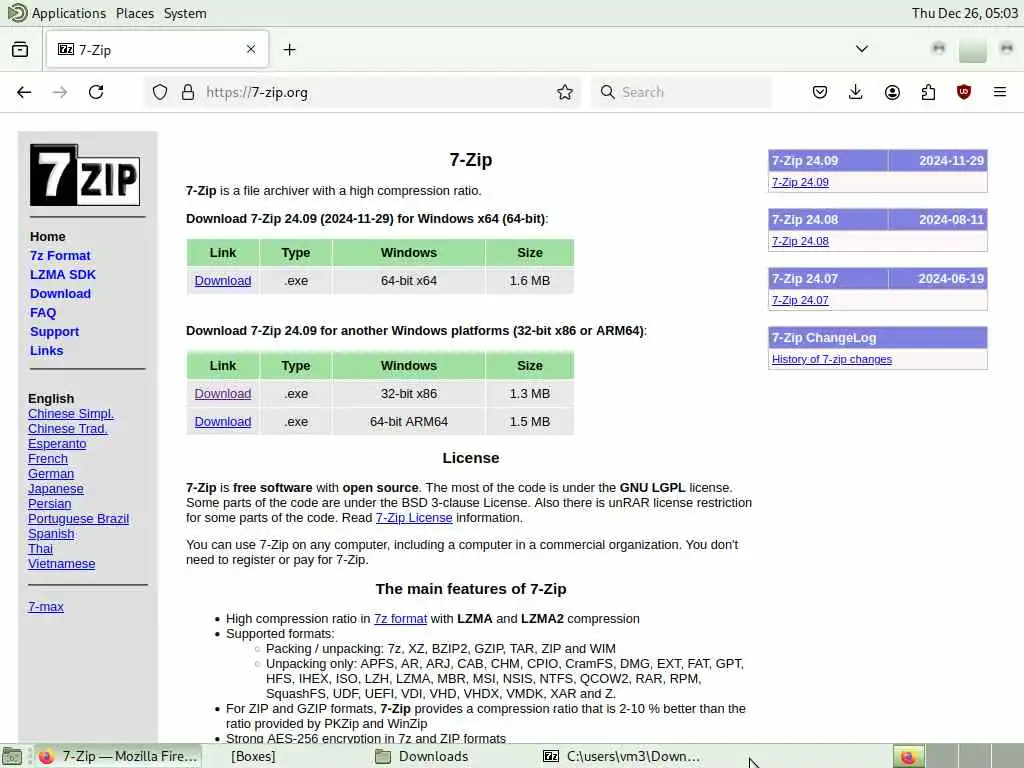Open the 7-max link

tap(46, 607)
